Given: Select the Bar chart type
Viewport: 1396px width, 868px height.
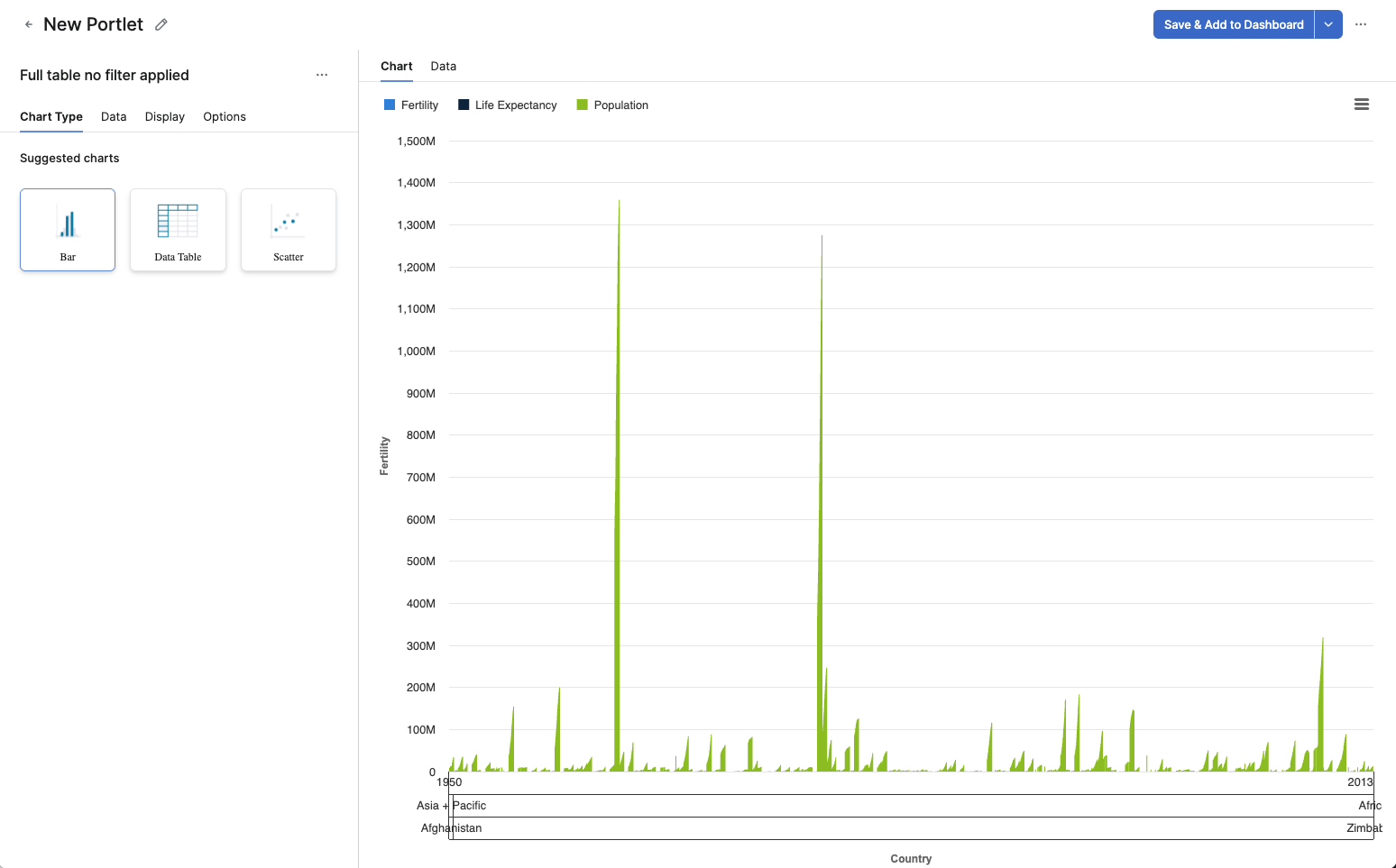Looking at the screenshot, I should pos(68,229).
